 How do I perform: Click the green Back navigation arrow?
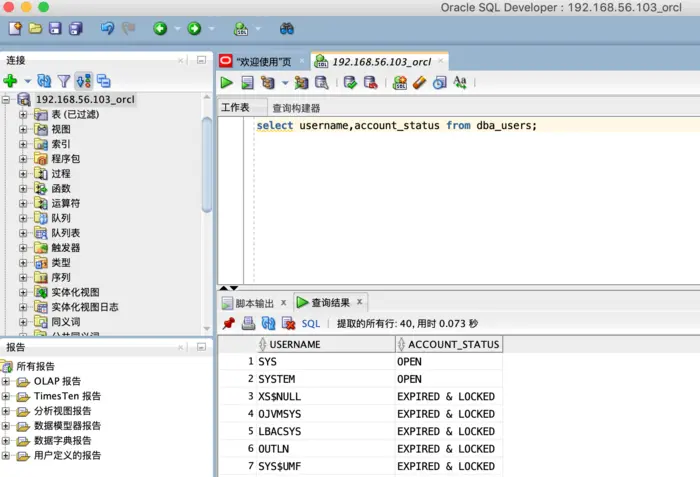pyautogui.click(x=160, y=29)
